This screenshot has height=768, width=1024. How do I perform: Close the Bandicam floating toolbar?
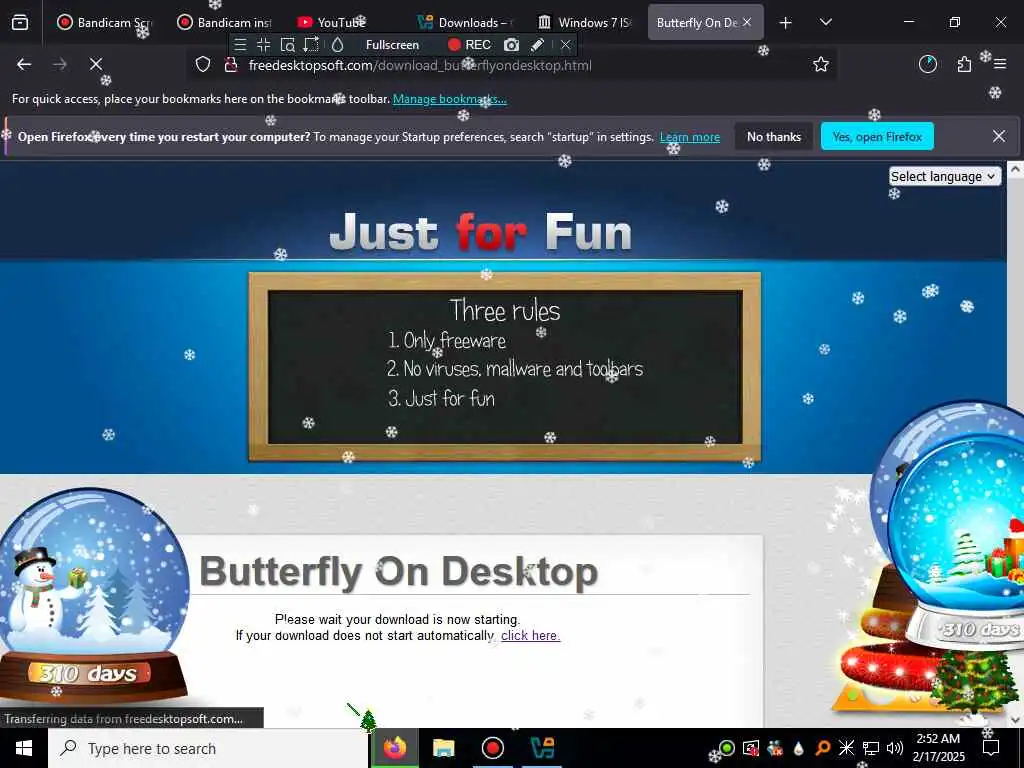[566, 44]
